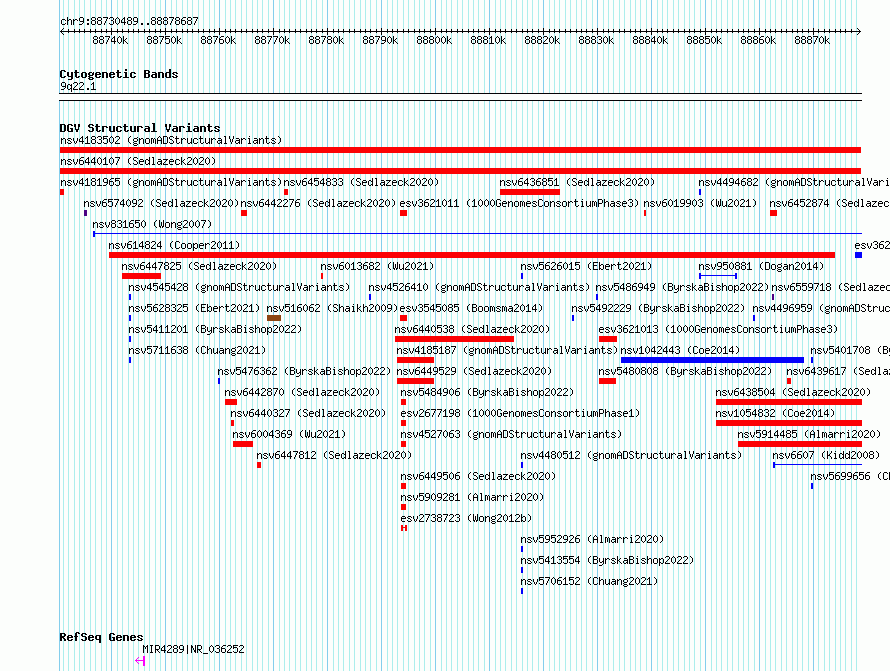This screenshot has height=671, width=890.
Task: Open nsv6574092 (Sedlazeck2020) label
Action: pyautogui.click(x=161, y=203)
